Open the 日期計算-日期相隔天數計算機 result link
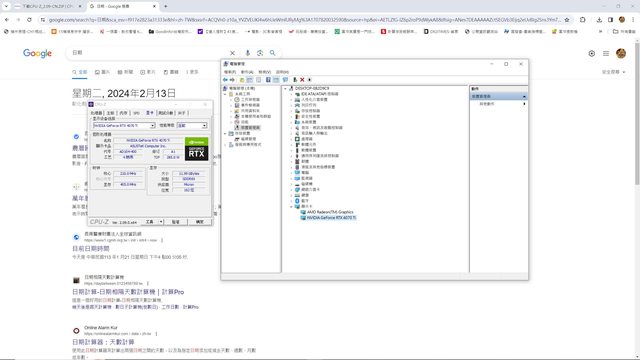This screenshot has width=640, height=360. point(128,292)
